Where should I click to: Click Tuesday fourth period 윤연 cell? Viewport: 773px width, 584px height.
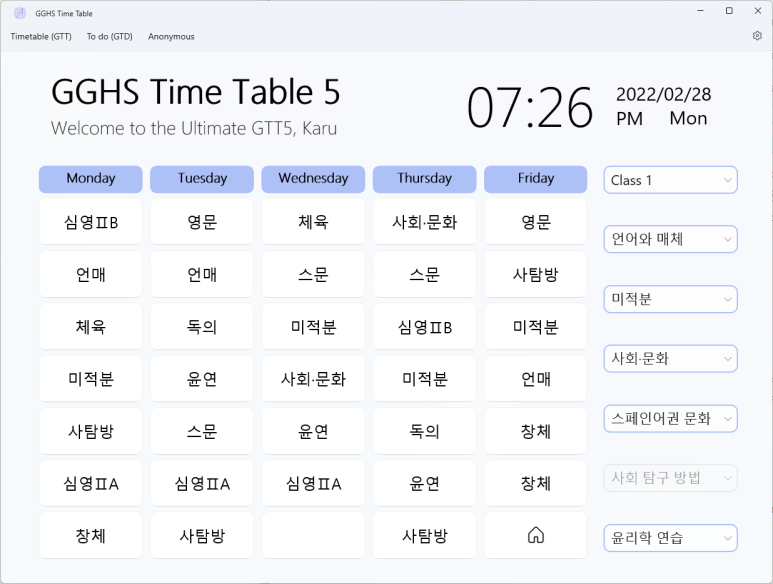(202, 378)
